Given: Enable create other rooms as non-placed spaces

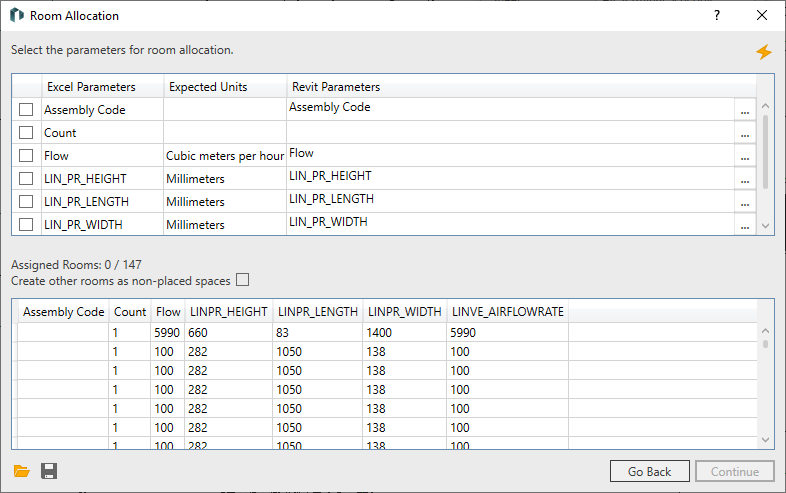Looking at the screenshot, I should point(243,280).
